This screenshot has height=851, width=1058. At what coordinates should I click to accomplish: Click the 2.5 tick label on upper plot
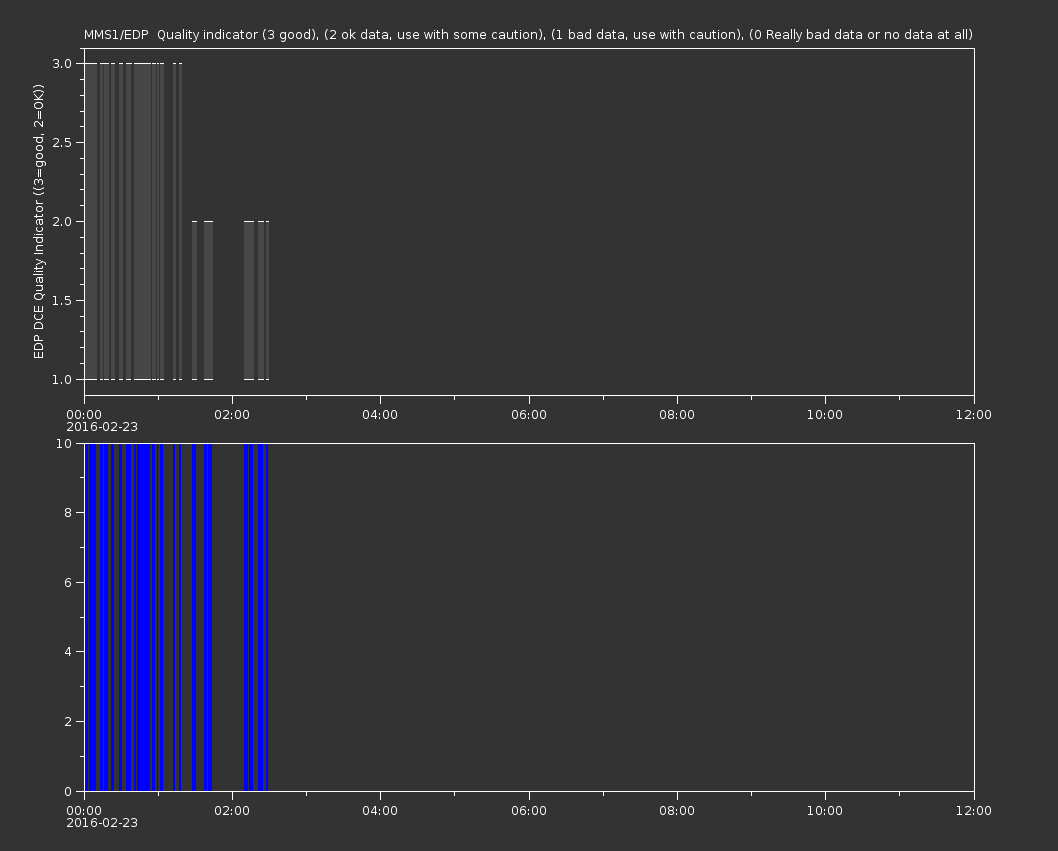coord(62,142)
